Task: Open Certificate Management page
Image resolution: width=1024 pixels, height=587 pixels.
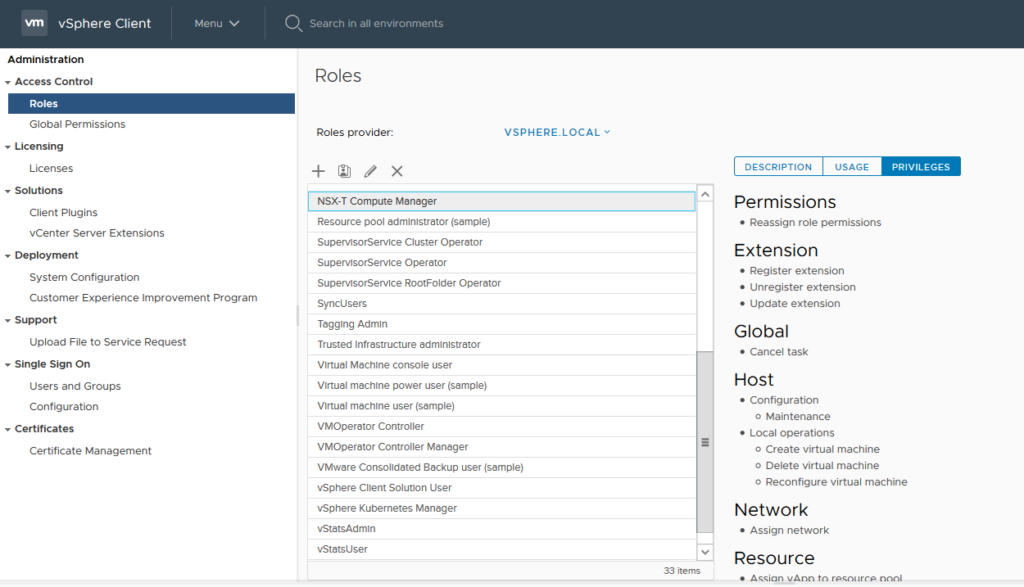Action: 90,451
